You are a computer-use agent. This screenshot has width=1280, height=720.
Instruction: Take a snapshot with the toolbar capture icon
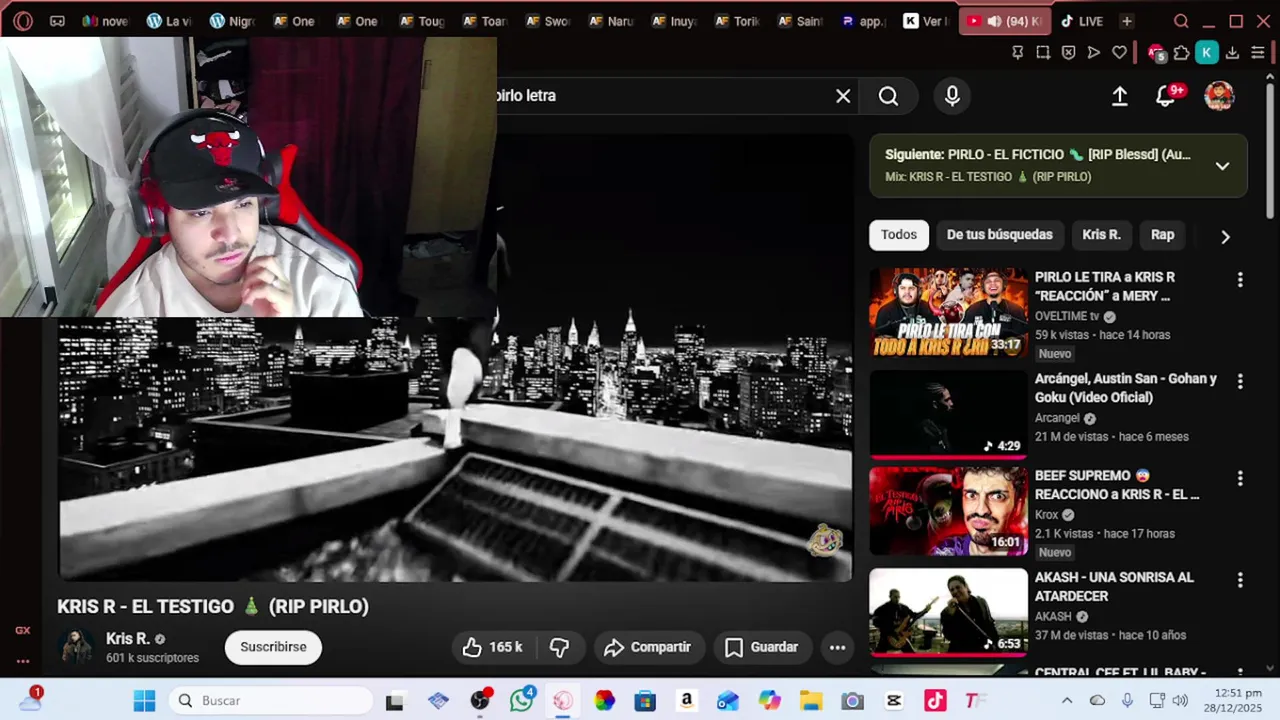point(1043,53)
